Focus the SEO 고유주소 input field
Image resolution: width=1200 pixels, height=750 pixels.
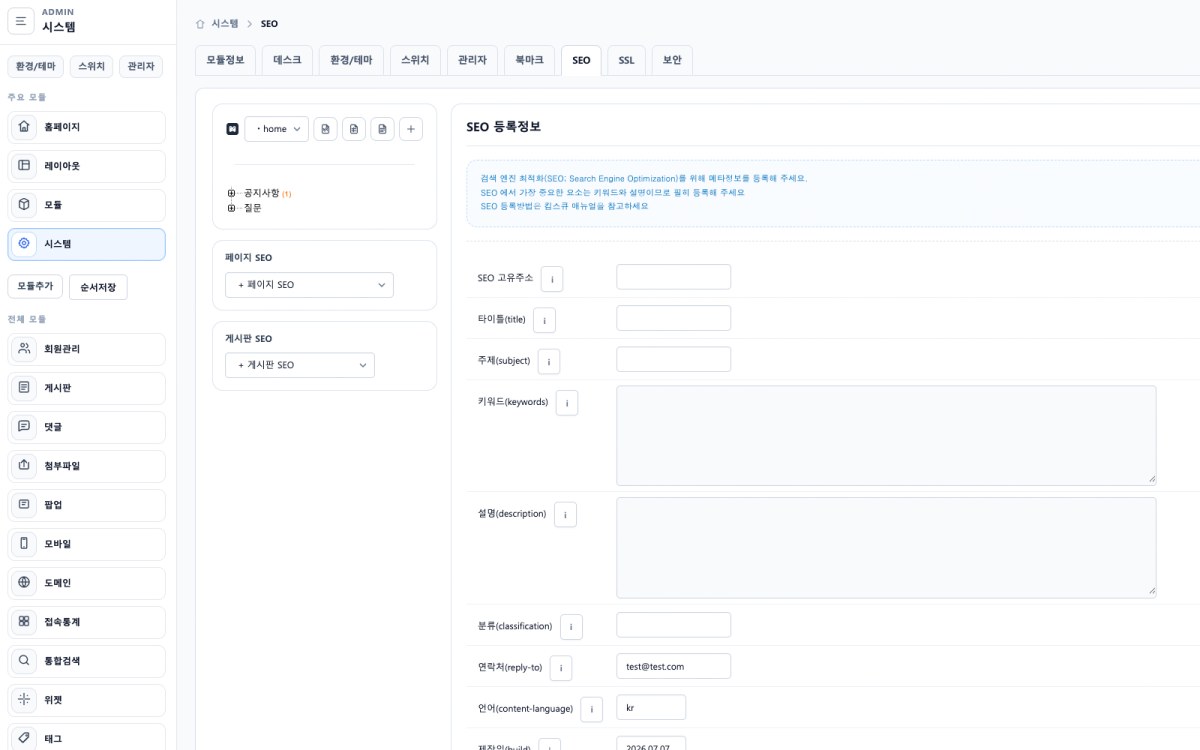coord(673,277)
